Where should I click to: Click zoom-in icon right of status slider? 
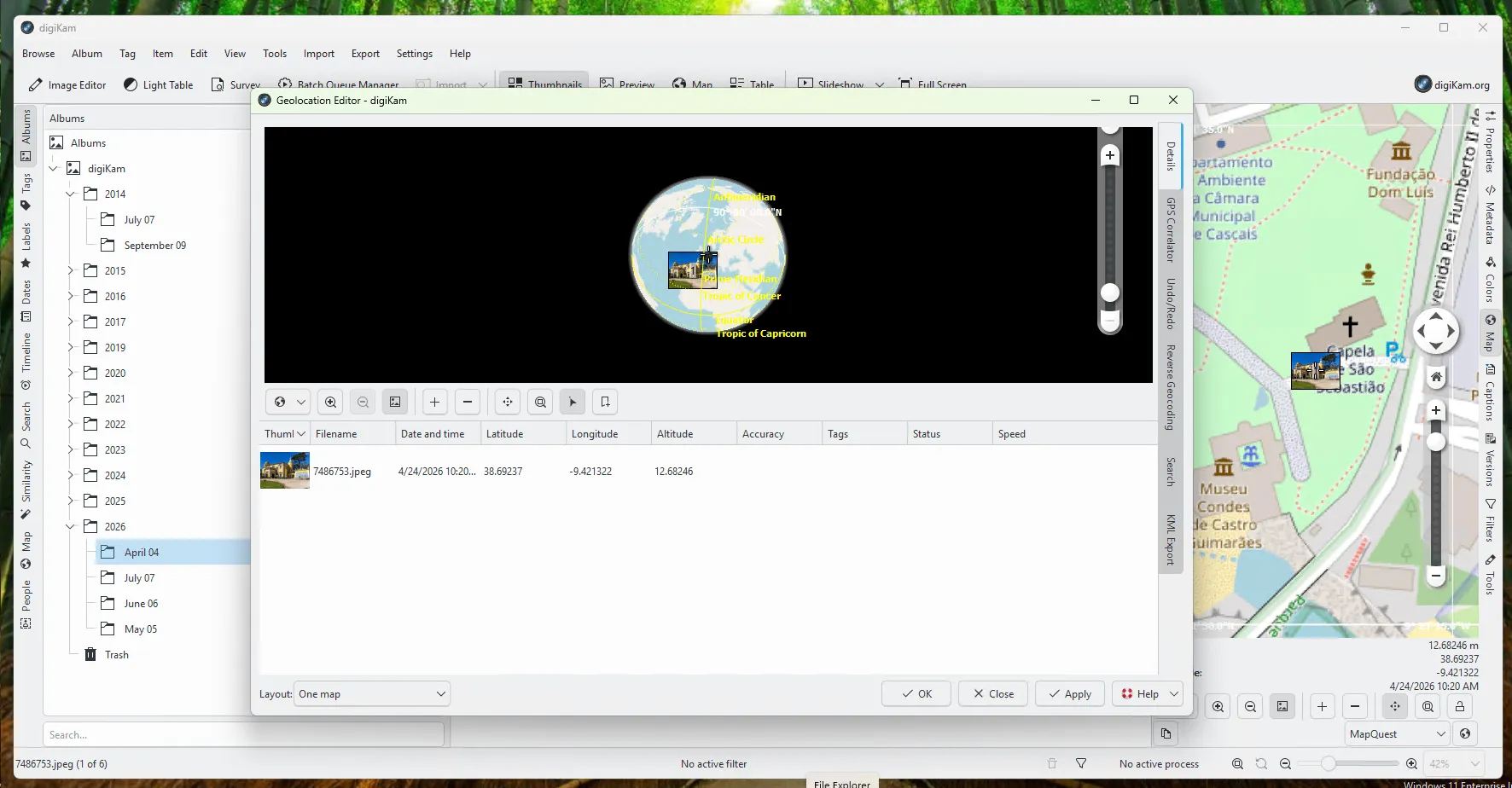(x=1411, y=764)
